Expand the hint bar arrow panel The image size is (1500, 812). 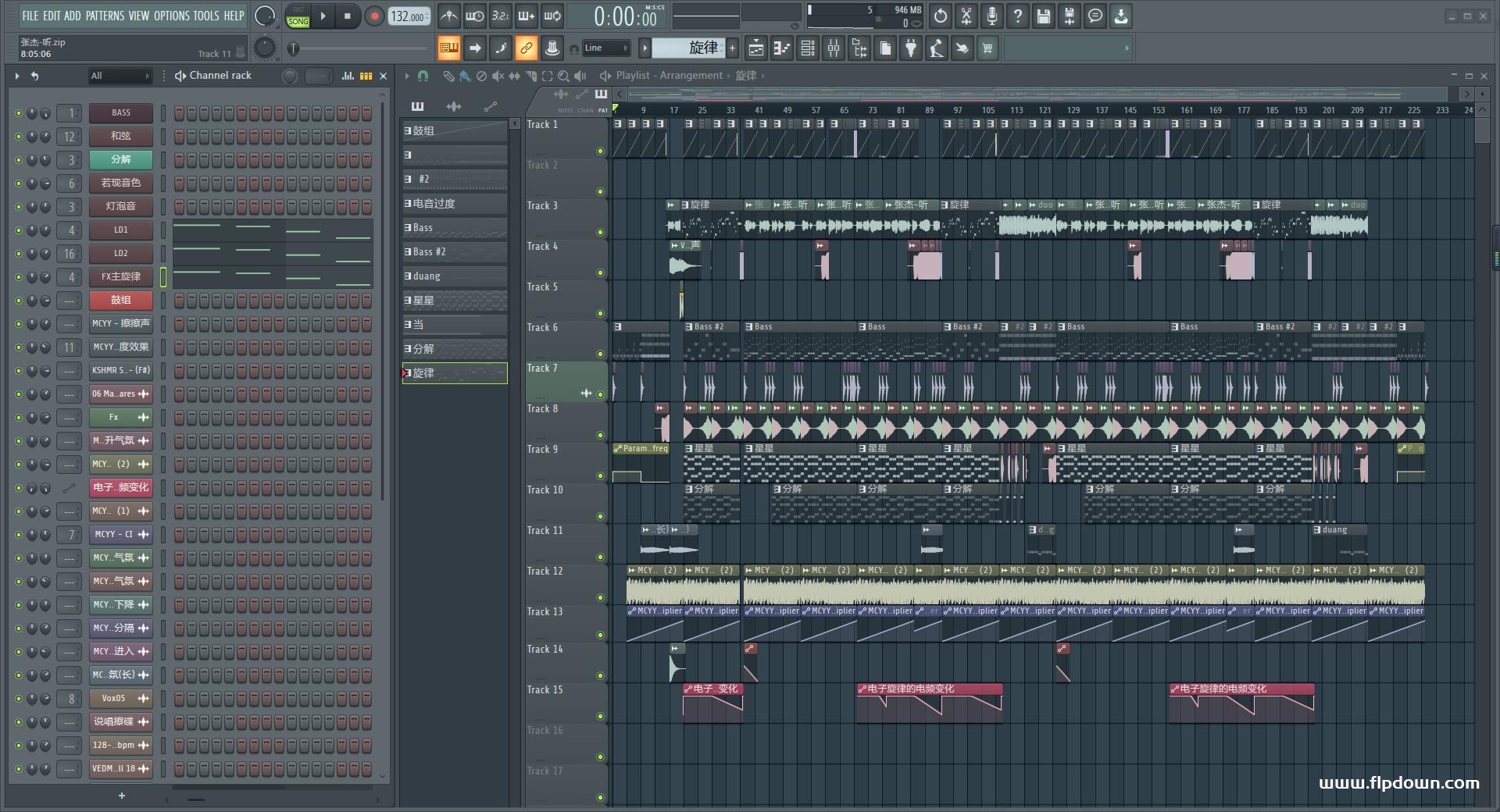[x=1127, y=48]
